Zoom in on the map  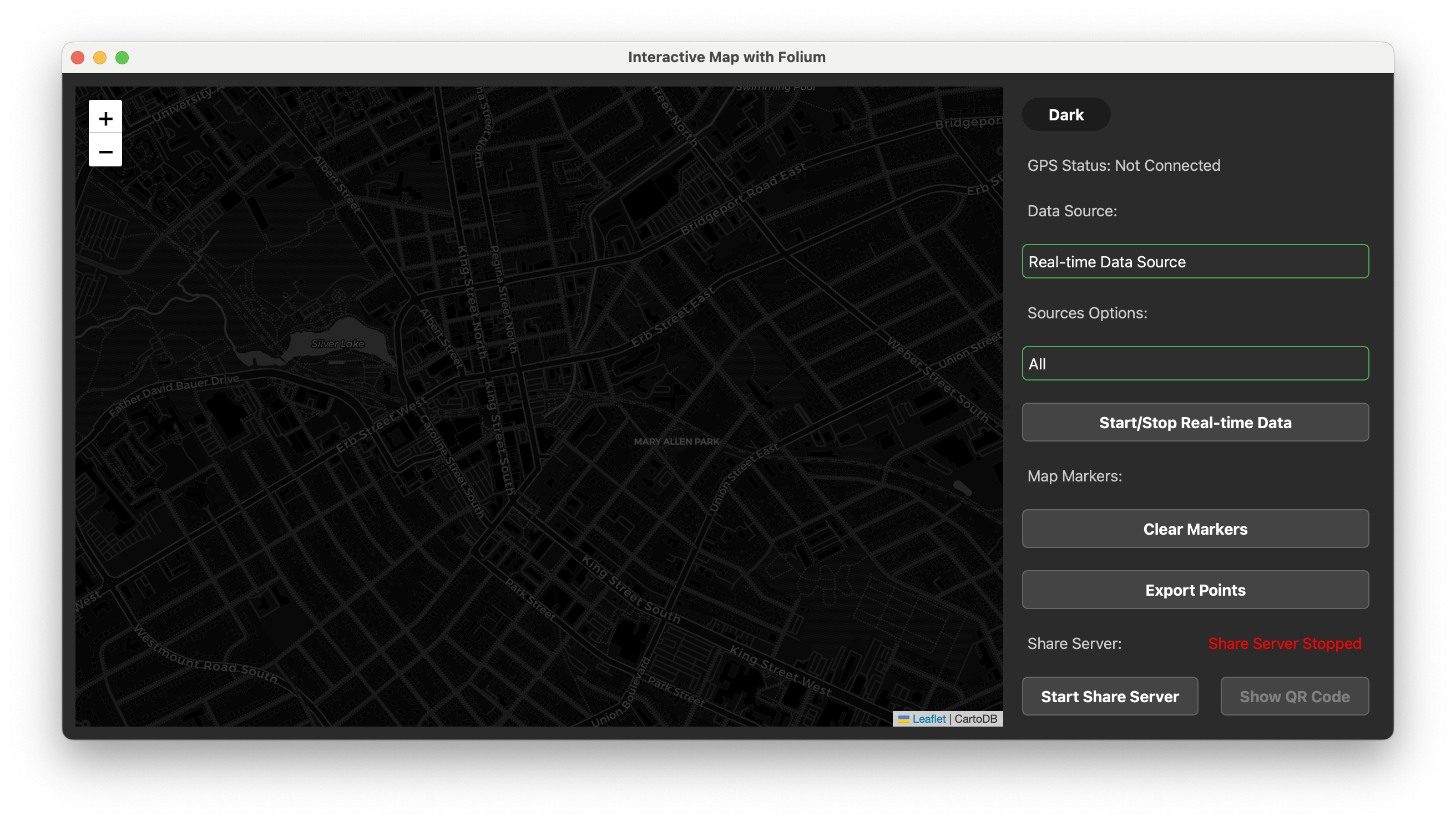(x=105, y=118)
